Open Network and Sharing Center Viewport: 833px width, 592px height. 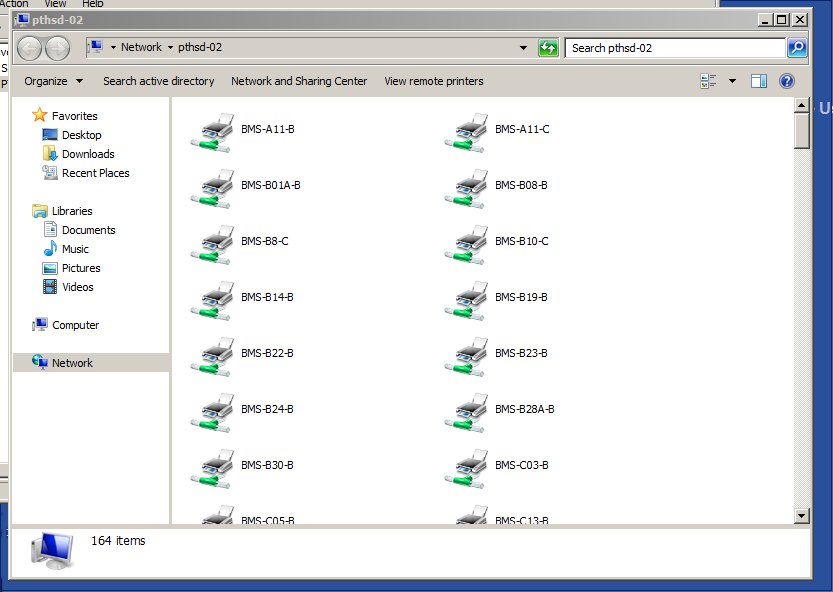point(299,81)
